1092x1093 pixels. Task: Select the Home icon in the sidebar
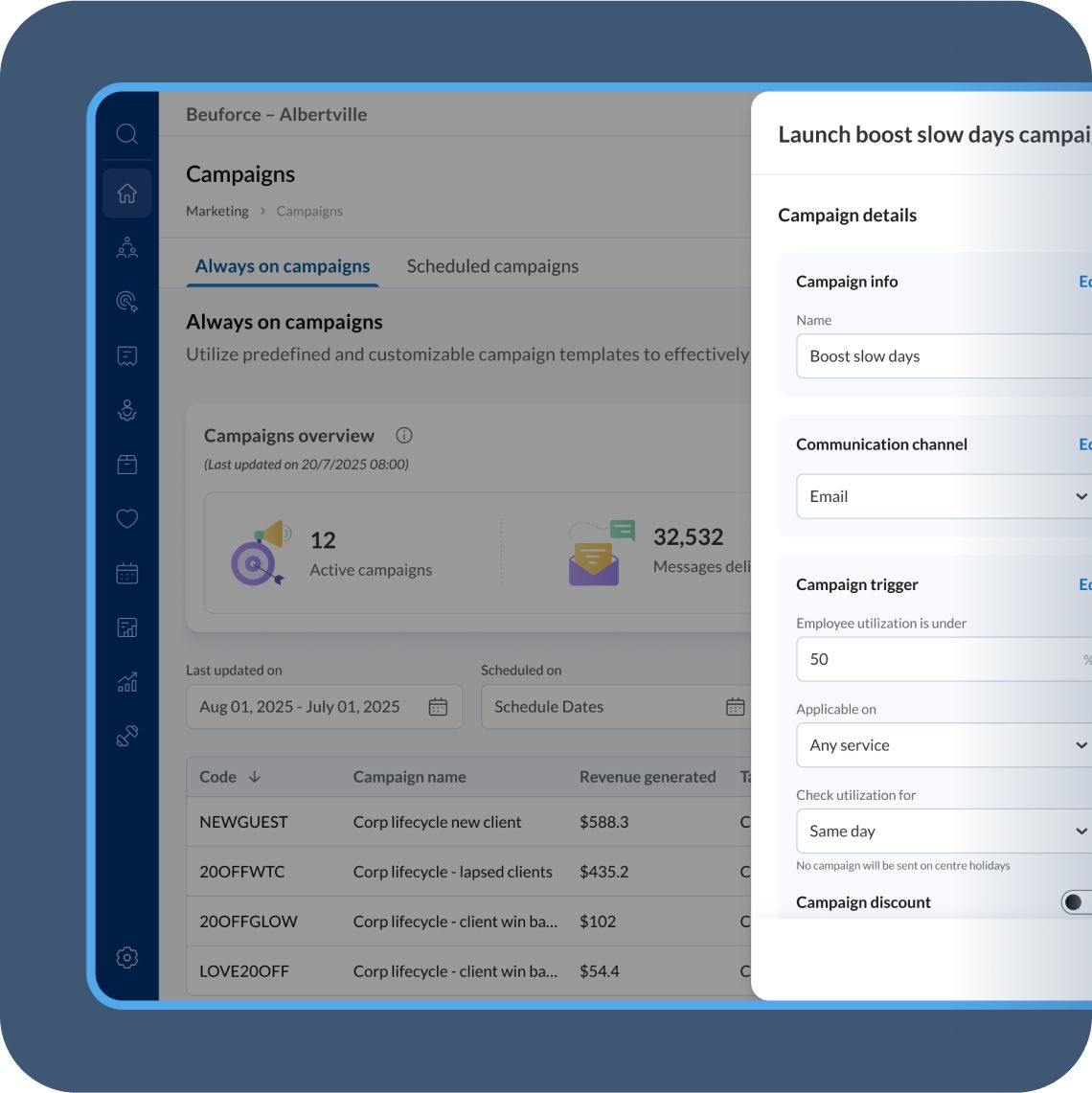click(127, 193)
